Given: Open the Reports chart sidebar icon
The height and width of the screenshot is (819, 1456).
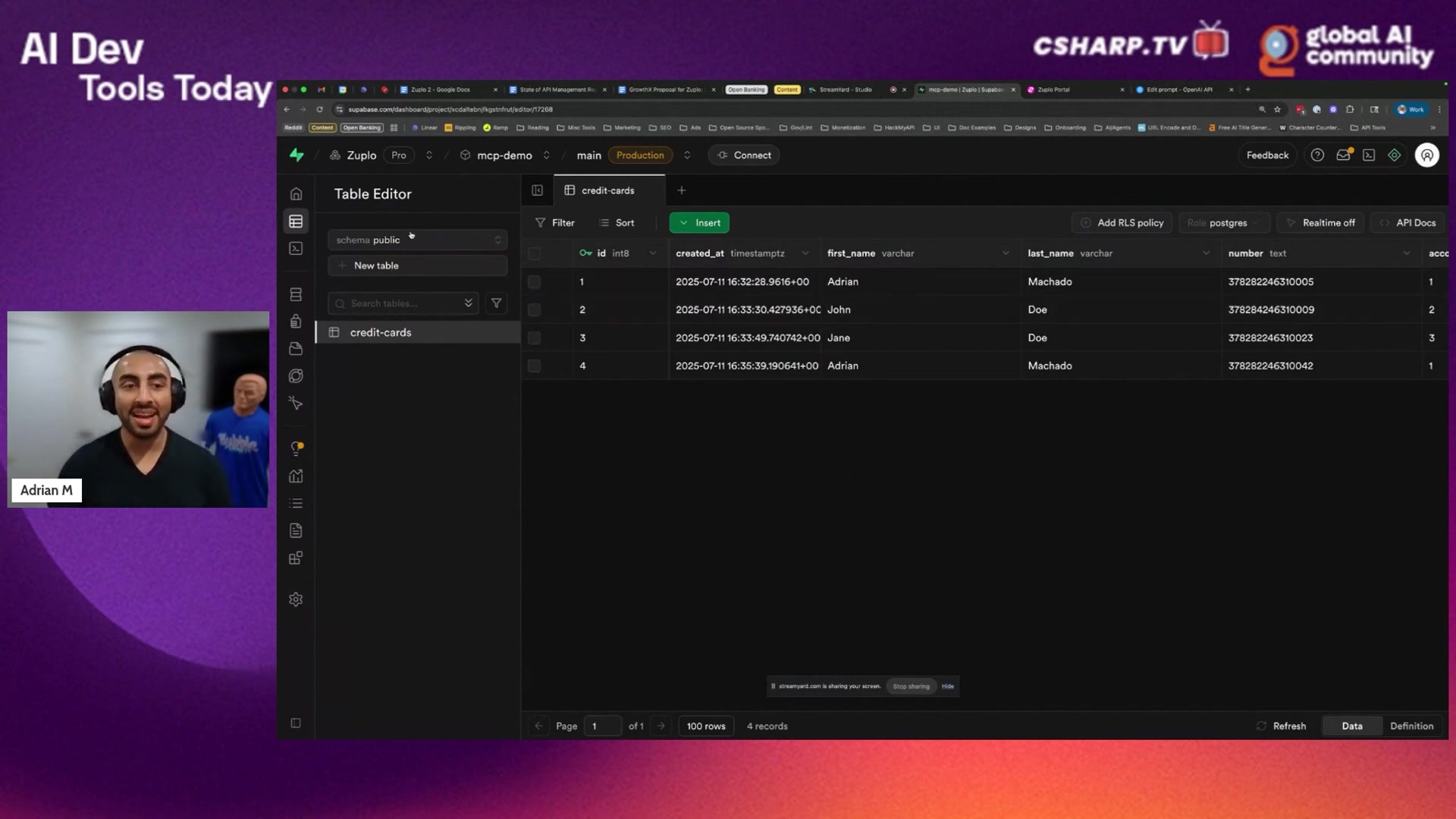Looking at the screenshot, I should [x=296, y=476].
